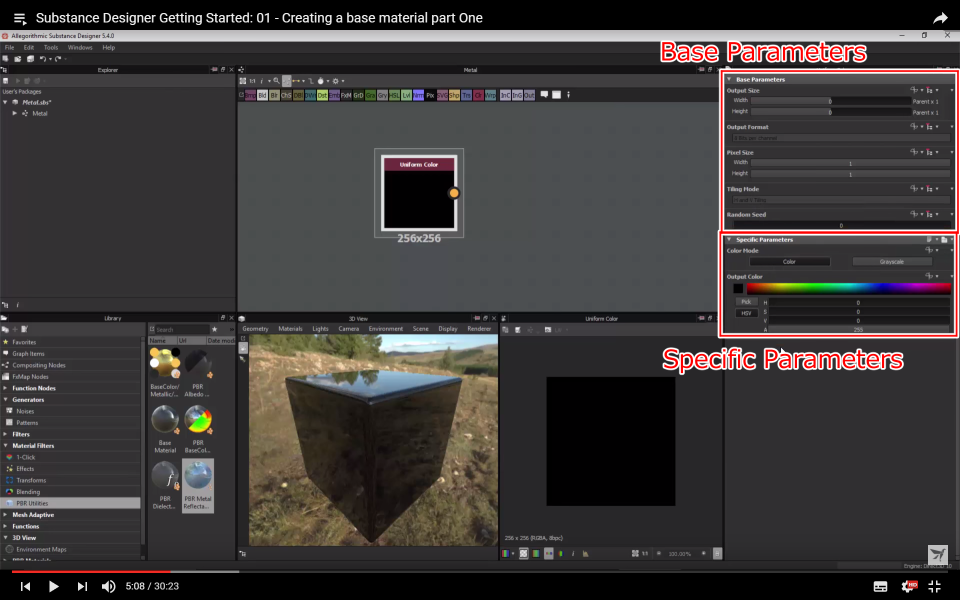The width and height of the screenshot is (960, 600).
Task: Add a Distance node via Dst icon
Action: tap(322, 96)
